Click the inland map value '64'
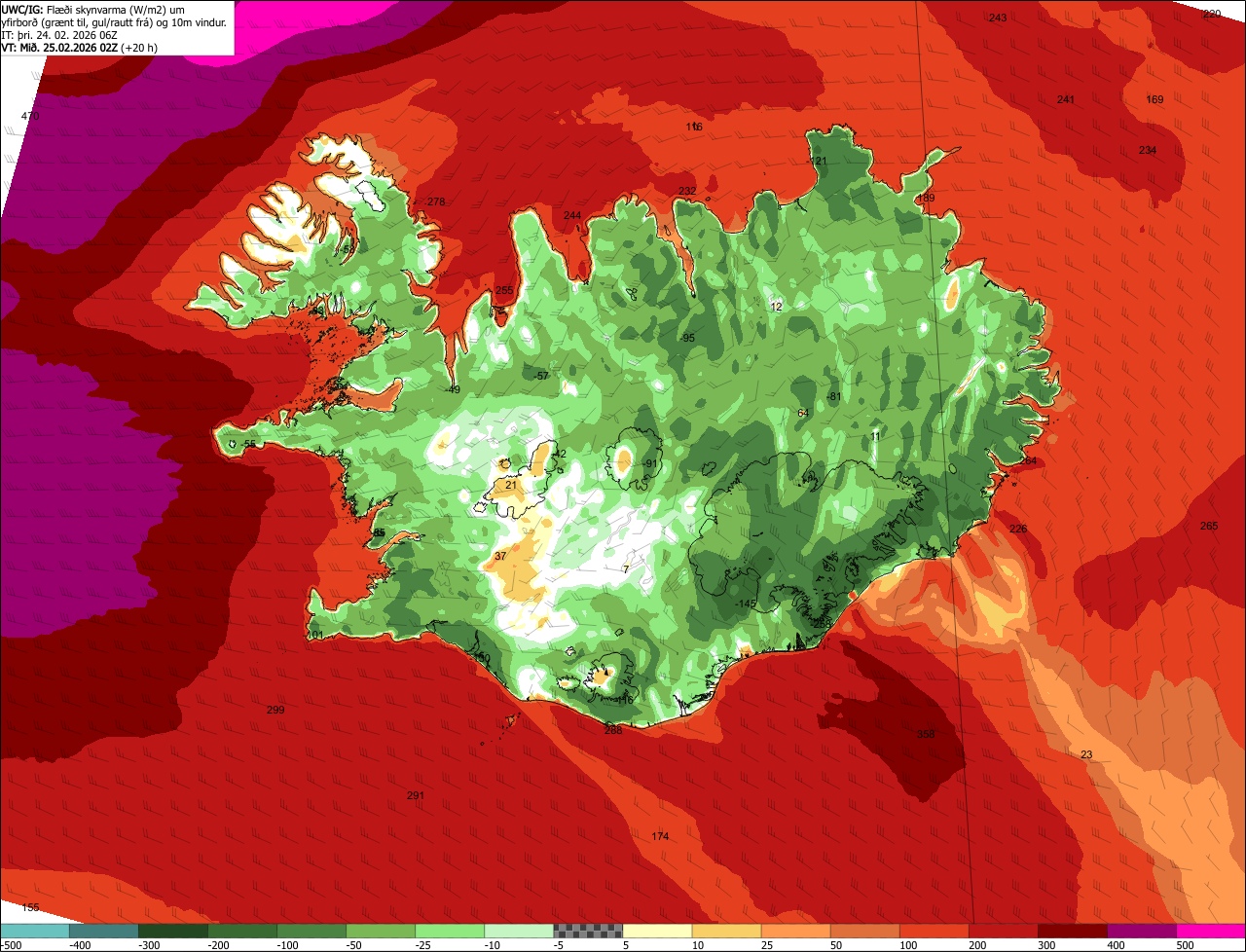 (x=803, y=414)
